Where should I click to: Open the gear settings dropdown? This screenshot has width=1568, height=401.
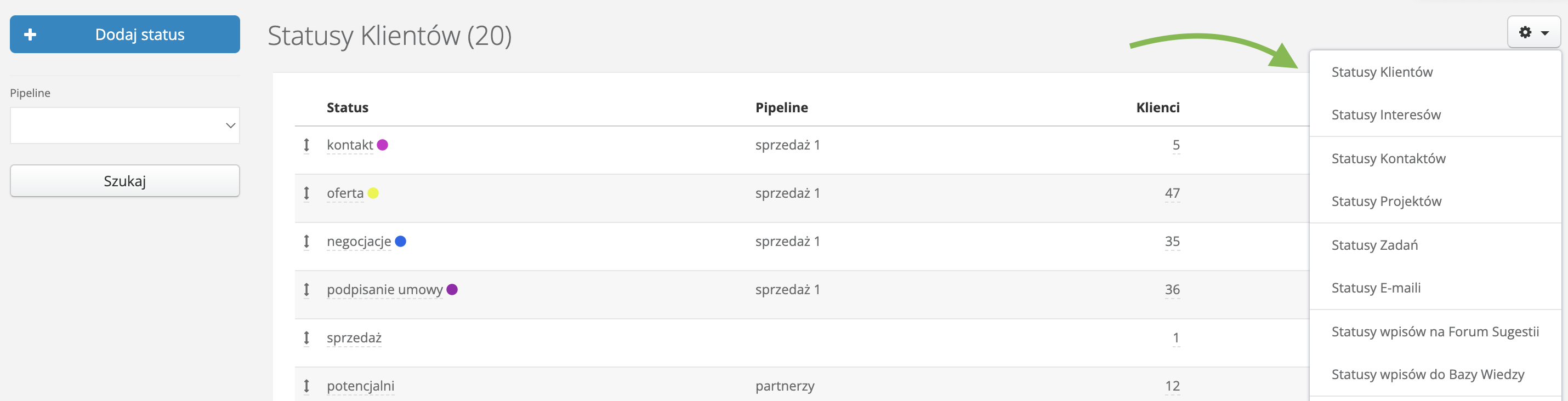coord(1533,32)
